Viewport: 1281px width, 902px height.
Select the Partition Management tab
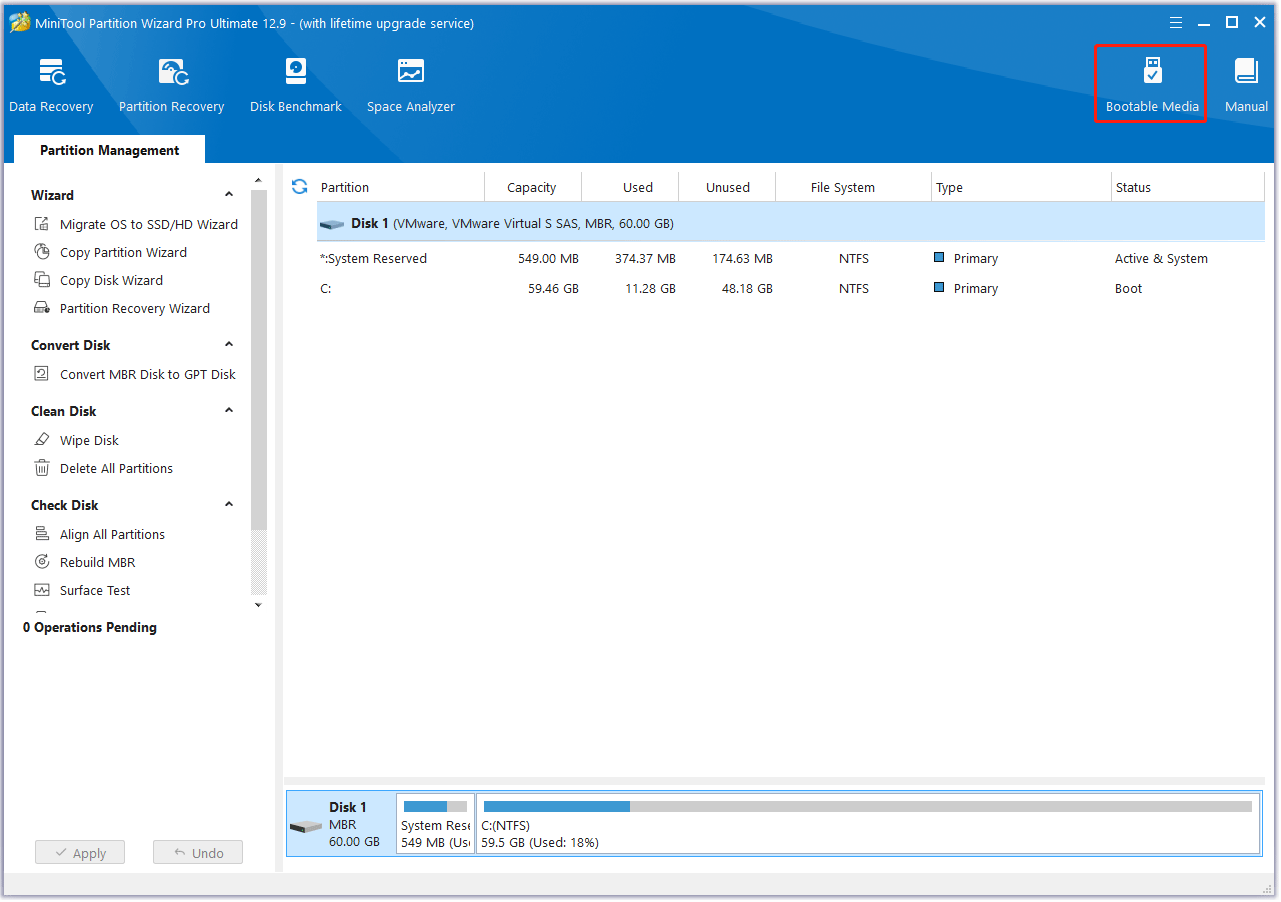click(109, 150)
